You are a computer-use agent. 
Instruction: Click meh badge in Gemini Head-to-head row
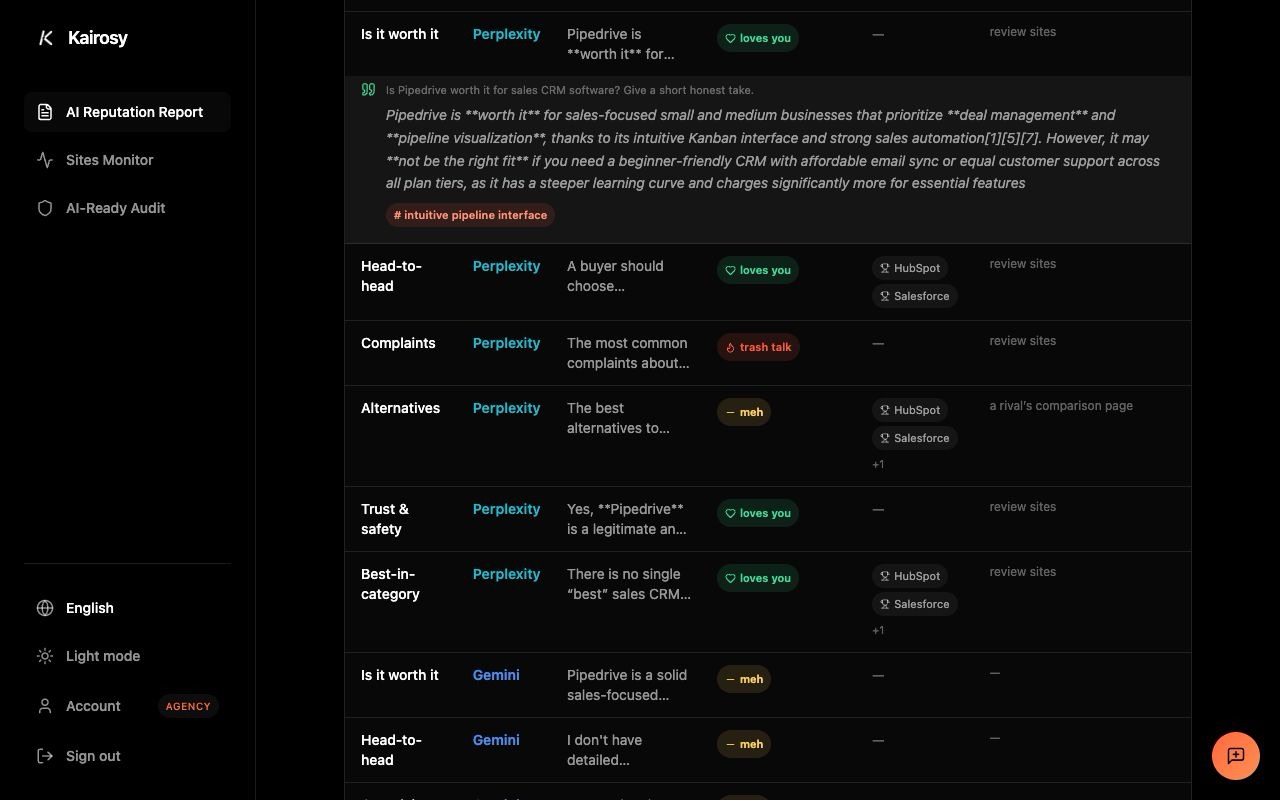pos(744,744)
